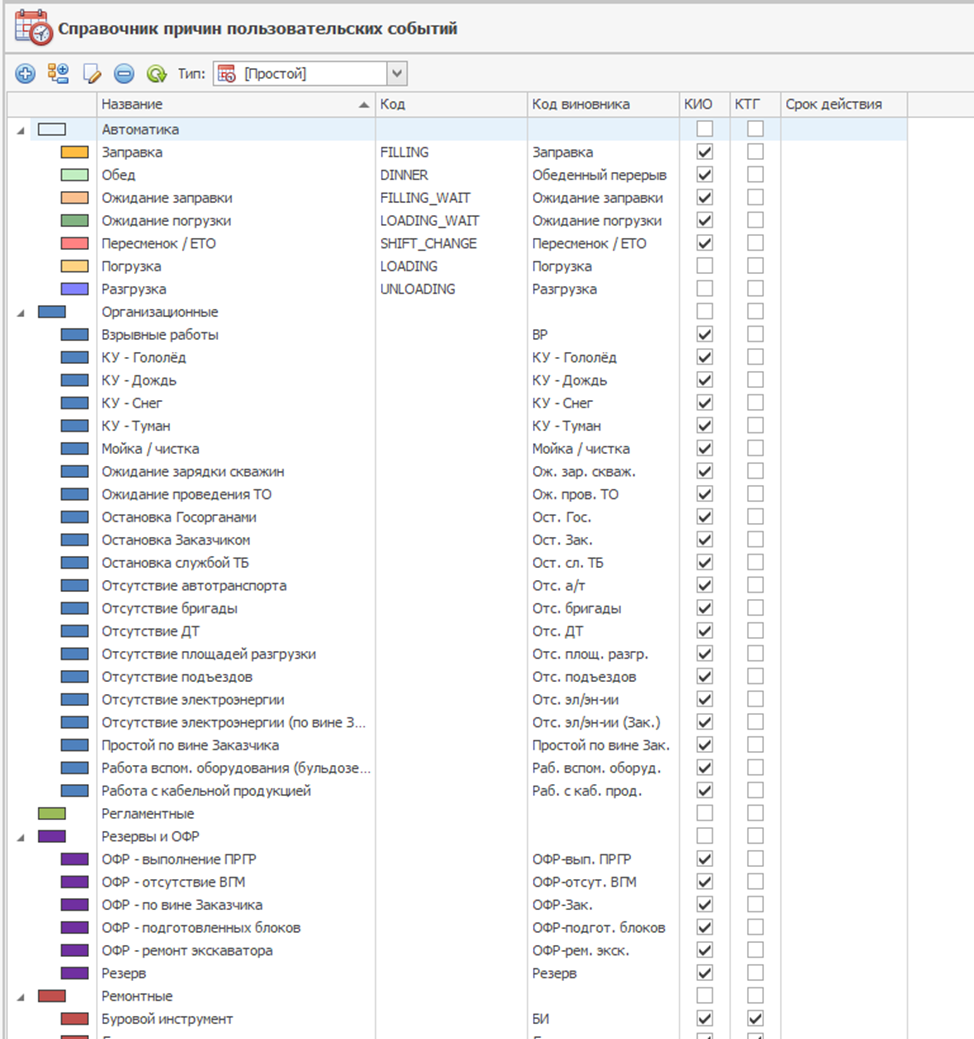
Task: Click the sort arrow in the Название header
Action: (362, 105)
